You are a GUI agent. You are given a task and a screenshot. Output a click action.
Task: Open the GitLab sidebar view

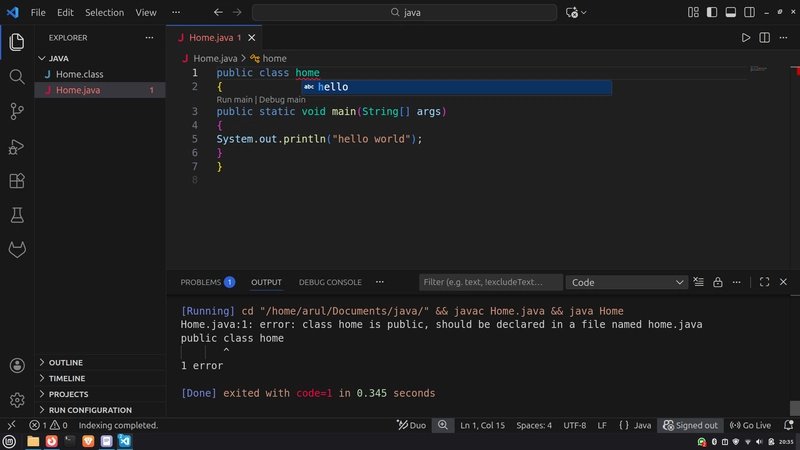(17, 250)
